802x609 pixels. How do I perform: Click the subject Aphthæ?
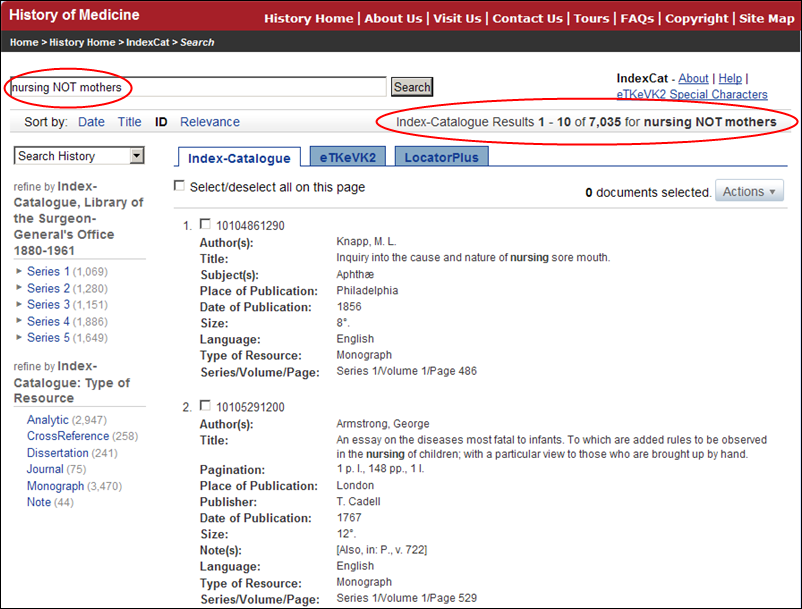pyautogui.click(x=355, y=275)
